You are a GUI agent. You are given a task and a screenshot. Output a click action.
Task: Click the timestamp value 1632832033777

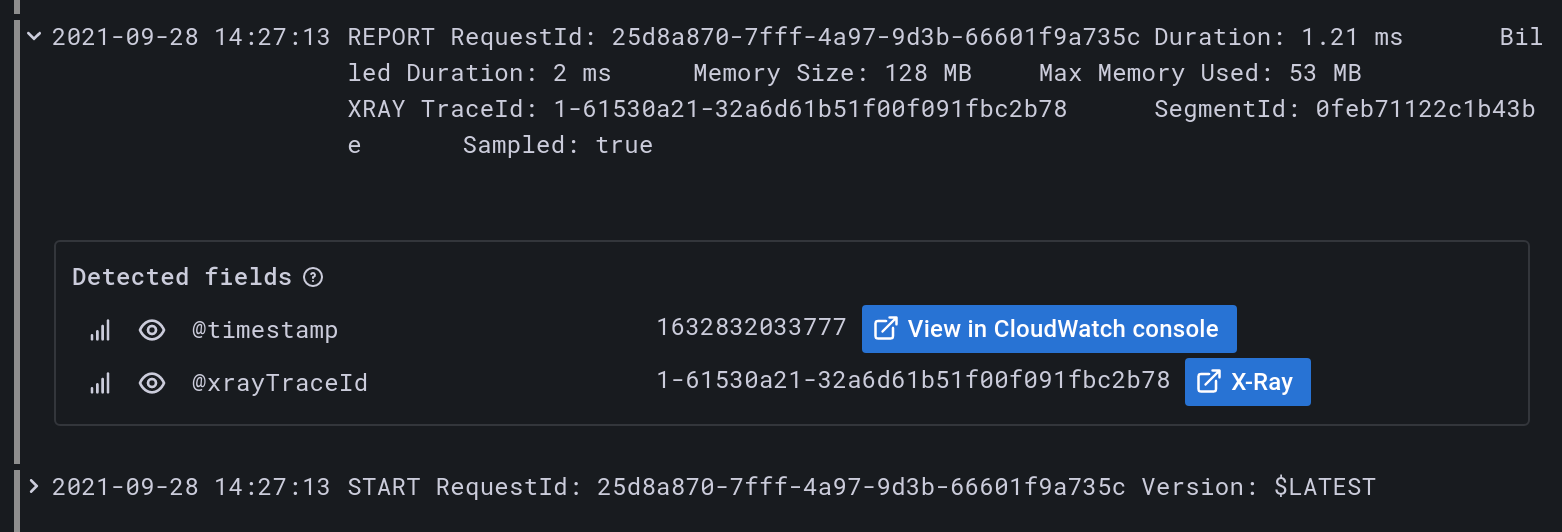click(x=751, y=328)
